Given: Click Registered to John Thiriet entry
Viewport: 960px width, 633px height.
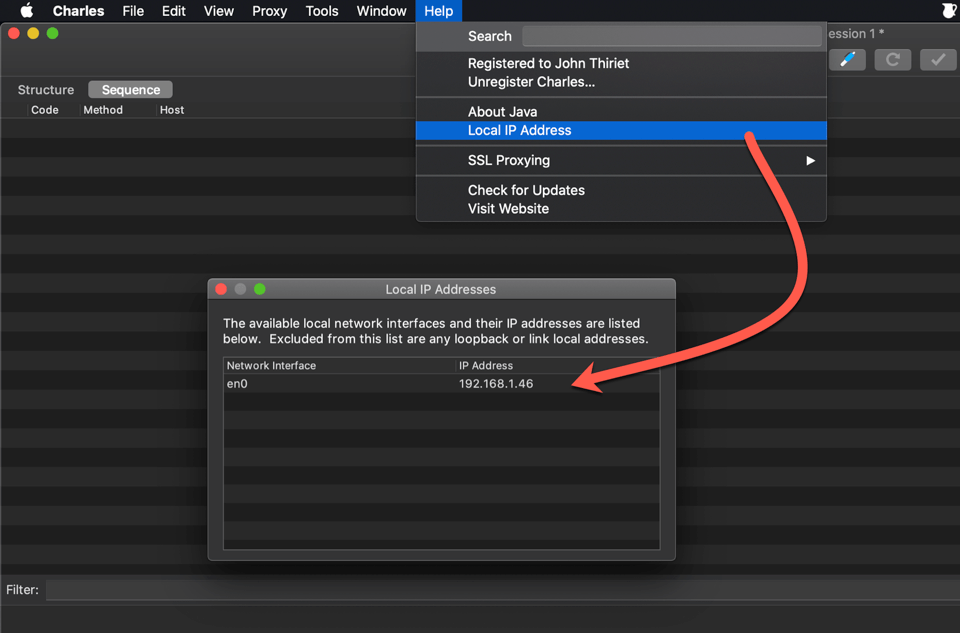Looking at the screenshot, I should tap(621, 64).
